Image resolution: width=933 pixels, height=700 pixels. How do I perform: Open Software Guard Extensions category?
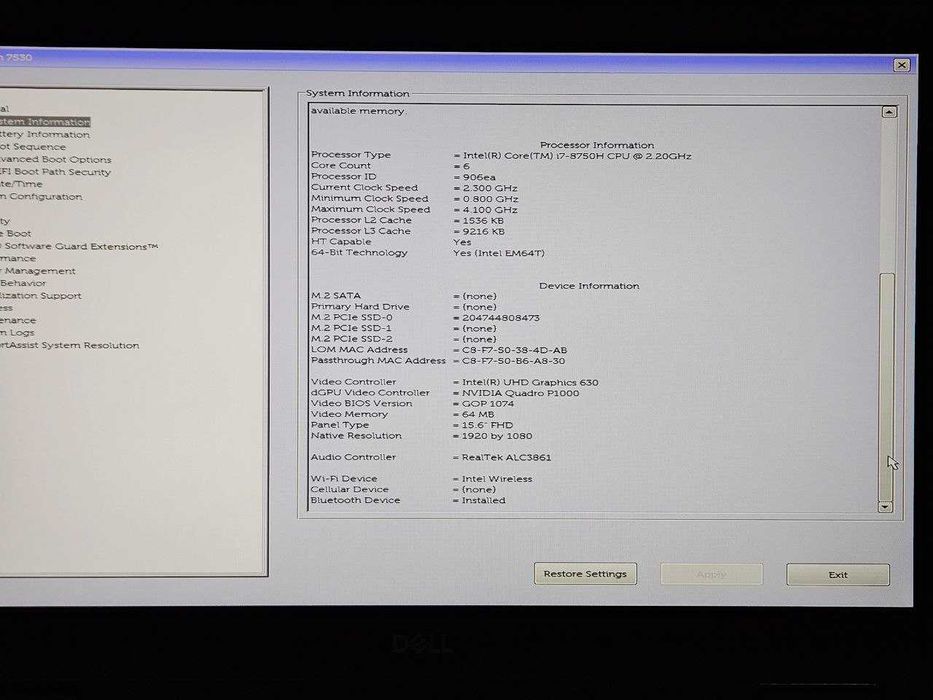79,246
